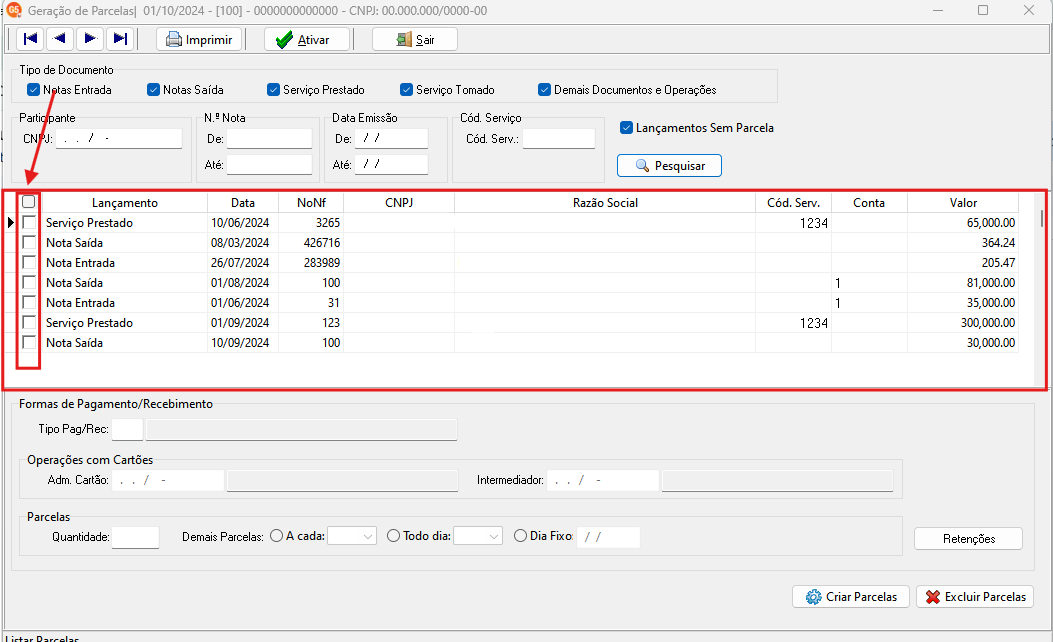This screenshot has width=1053, height=642.
Task: Click the value cell 364.24
Action: point(963,242)
